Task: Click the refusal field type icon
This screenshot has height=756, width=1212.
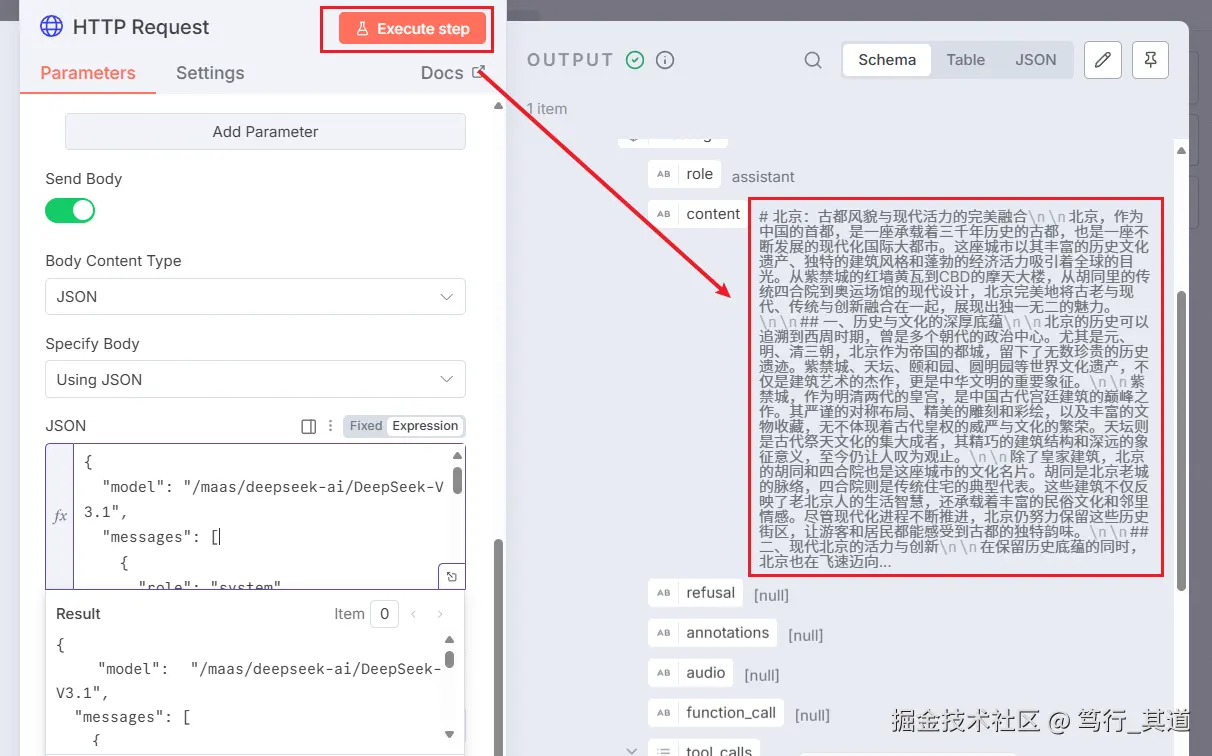Action: pos(663,593)
